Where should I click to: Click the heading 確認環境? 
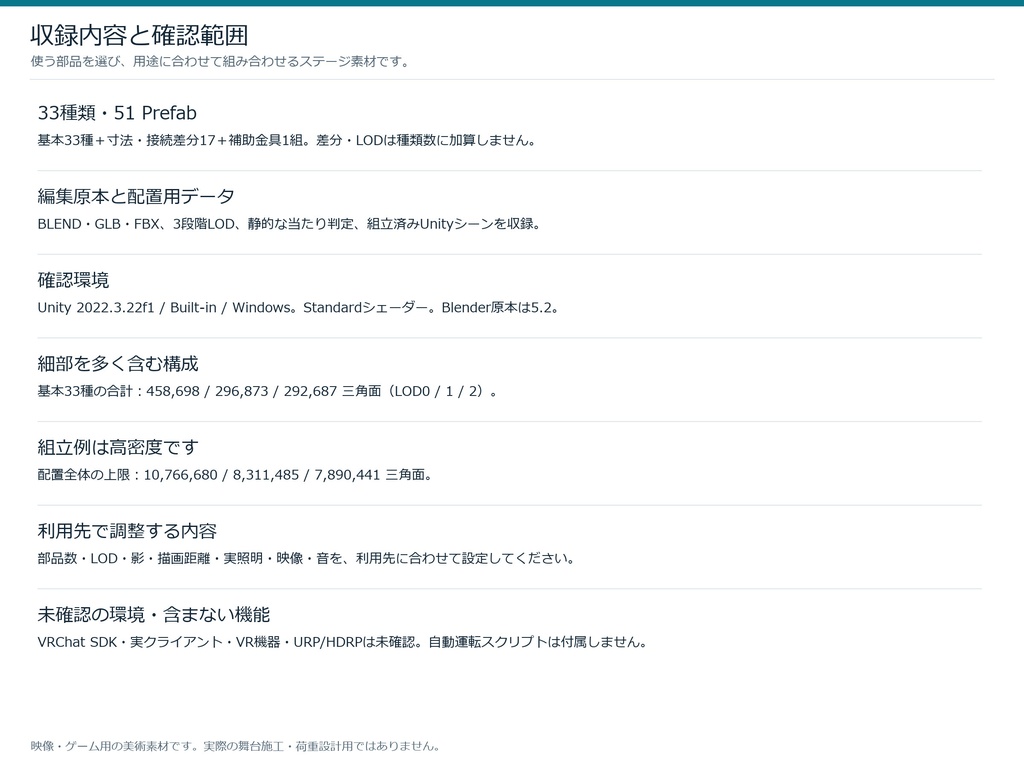pos(73,280)
